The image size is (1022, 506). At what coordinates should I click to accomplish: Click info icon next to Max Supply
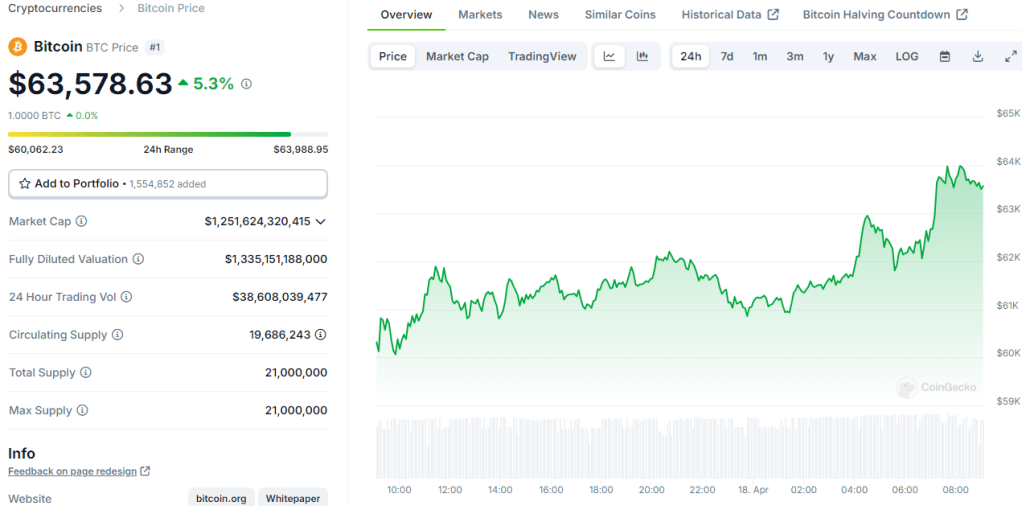82,410
